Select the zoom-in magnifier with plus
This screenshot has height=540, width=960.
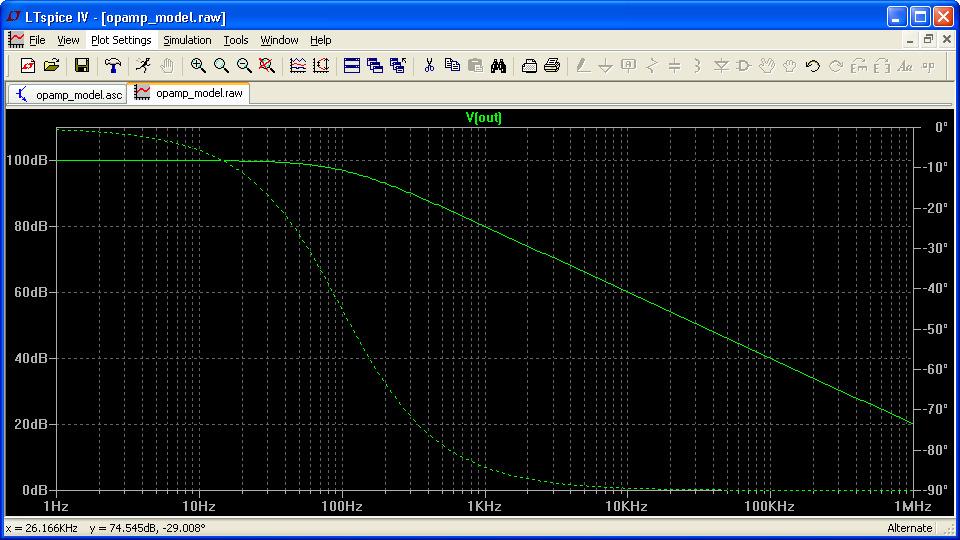[198, 66]
